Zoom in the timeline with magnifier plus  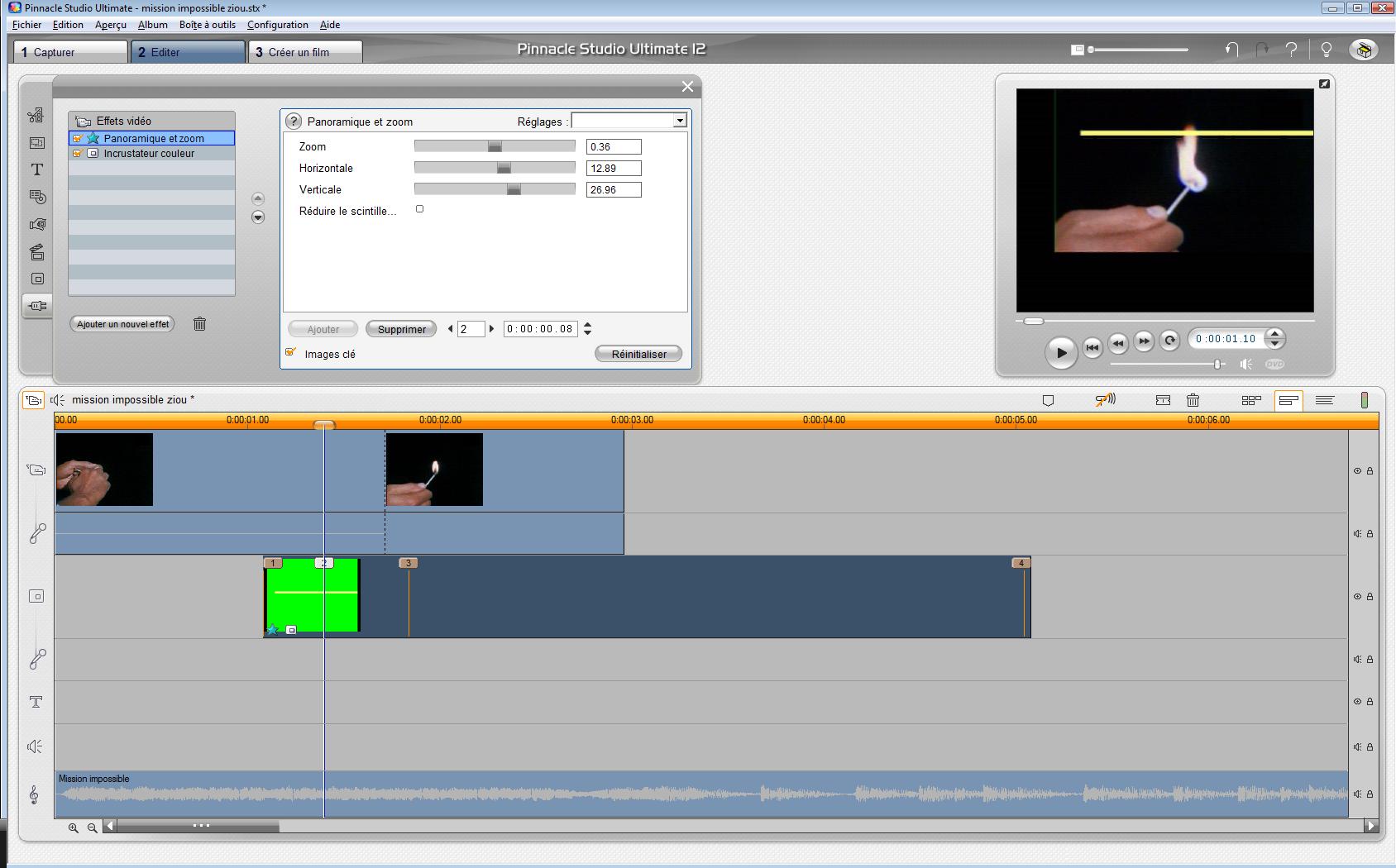[74, 827]
